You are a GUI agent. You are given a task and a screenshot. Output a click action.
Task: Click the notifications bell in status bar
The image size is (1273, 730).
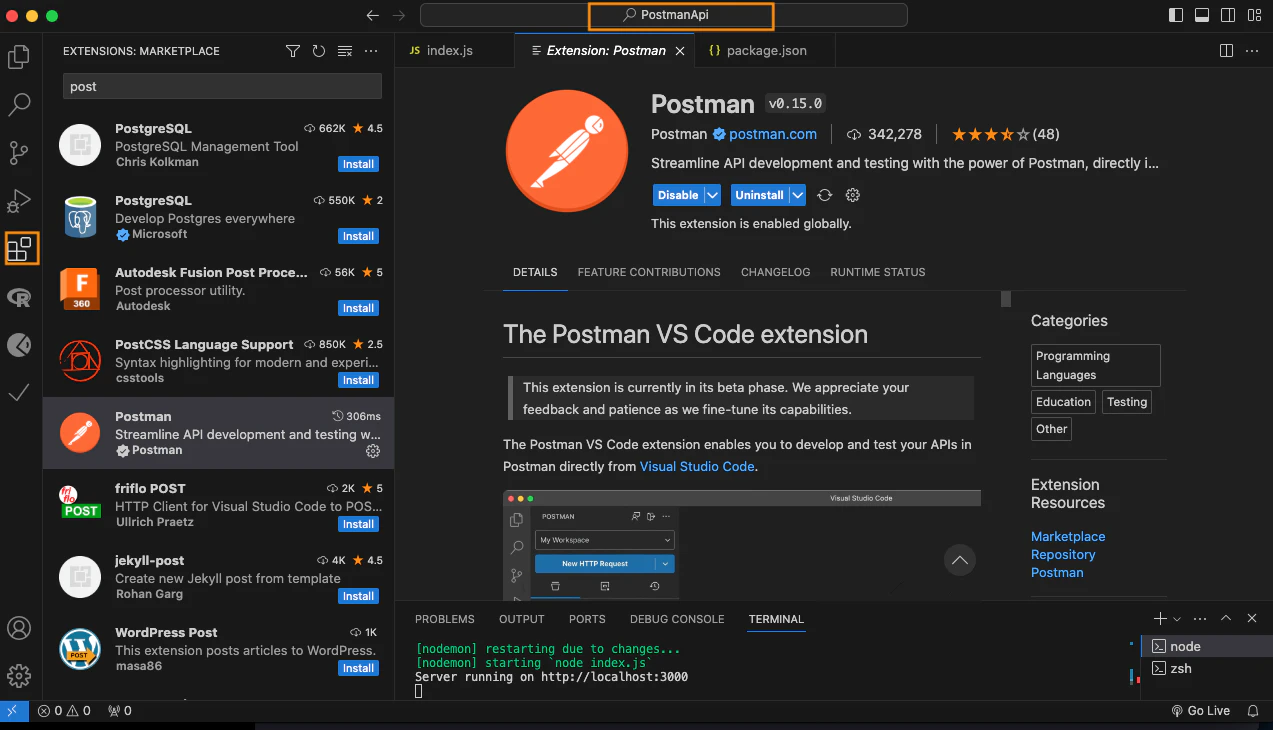pos(1253,711)
